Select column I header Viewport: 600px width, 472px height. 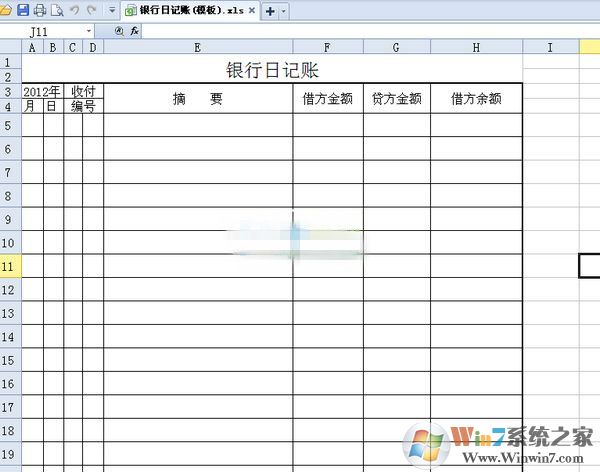(x=551, y=47)
